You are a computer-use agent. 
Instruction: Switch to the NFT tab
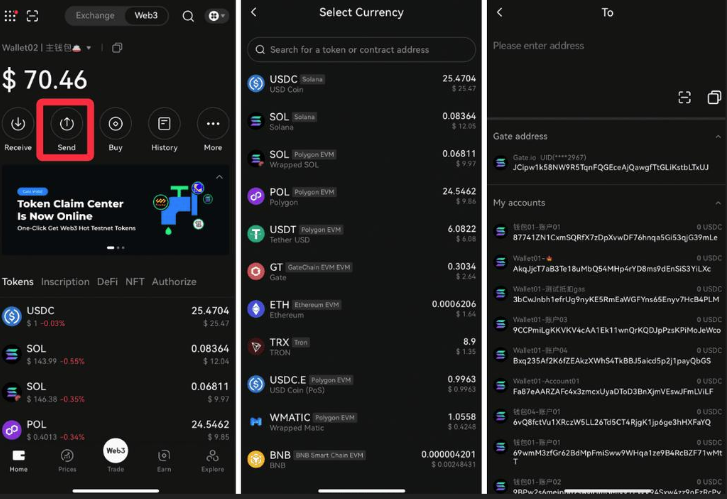(134, 281)
